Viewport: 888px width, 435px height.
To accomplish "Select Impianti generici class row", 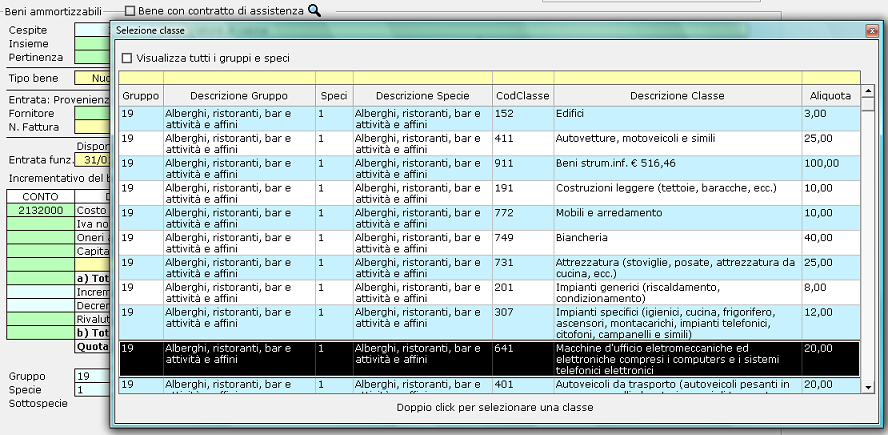I will coord(489,293).
